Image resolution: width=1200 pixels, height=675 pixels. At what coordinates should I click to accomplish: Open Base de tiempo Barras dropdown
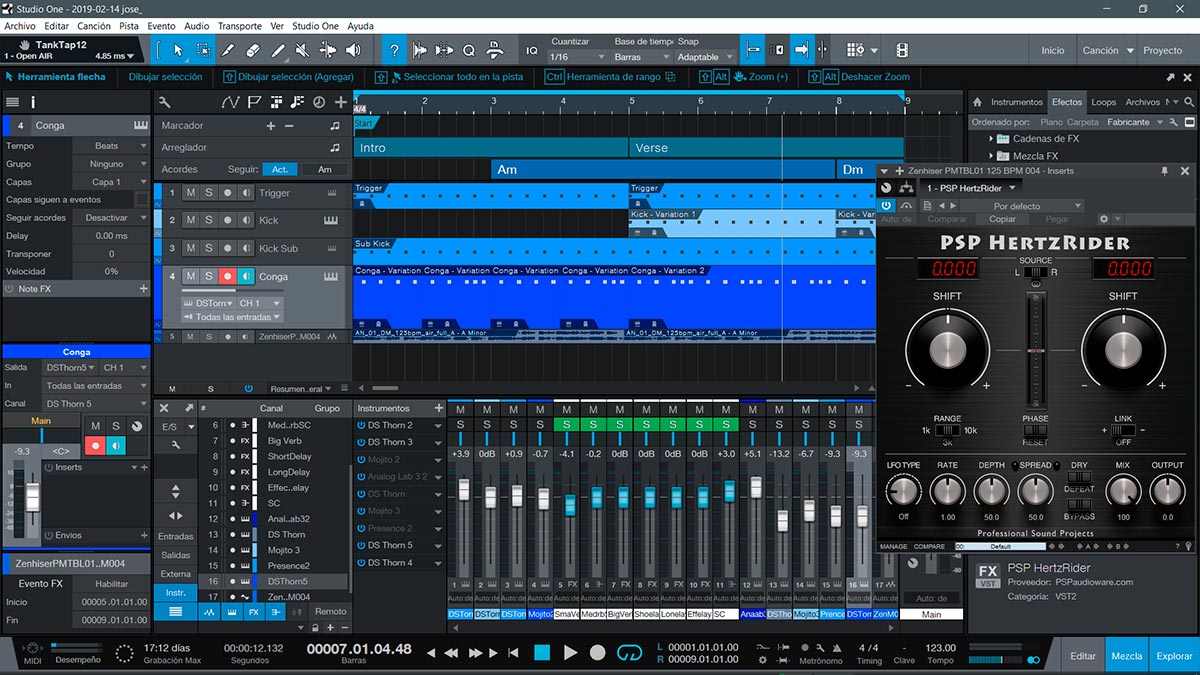[643, 57]
